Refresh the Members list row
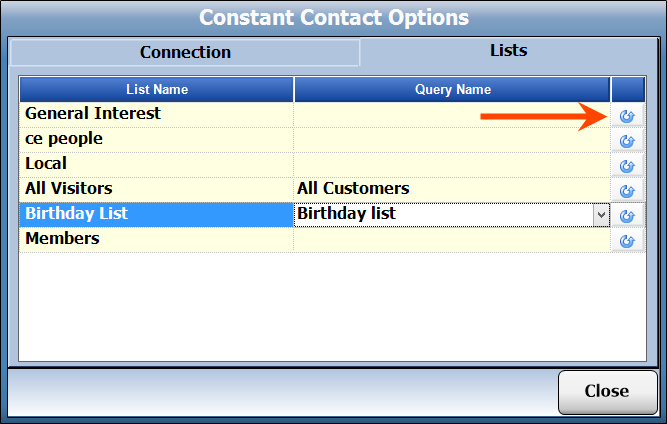 [x=627, y=240]
